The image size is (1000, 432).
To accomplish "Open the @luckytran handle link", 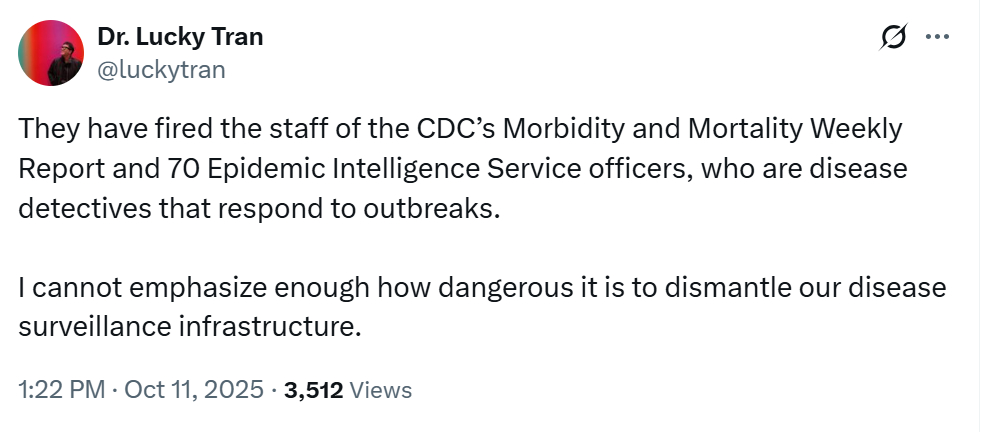I will click(162, 69).
